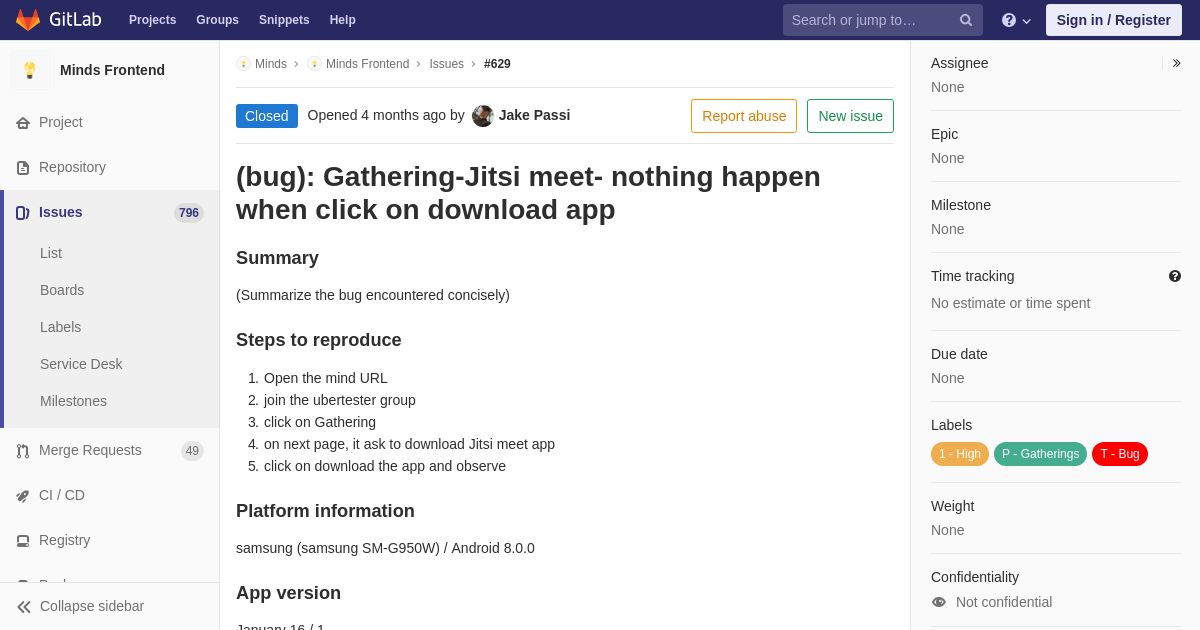Open Minds Frontend breadcrumb link
Screen dimensions: 1200x630
click(367, 64)
